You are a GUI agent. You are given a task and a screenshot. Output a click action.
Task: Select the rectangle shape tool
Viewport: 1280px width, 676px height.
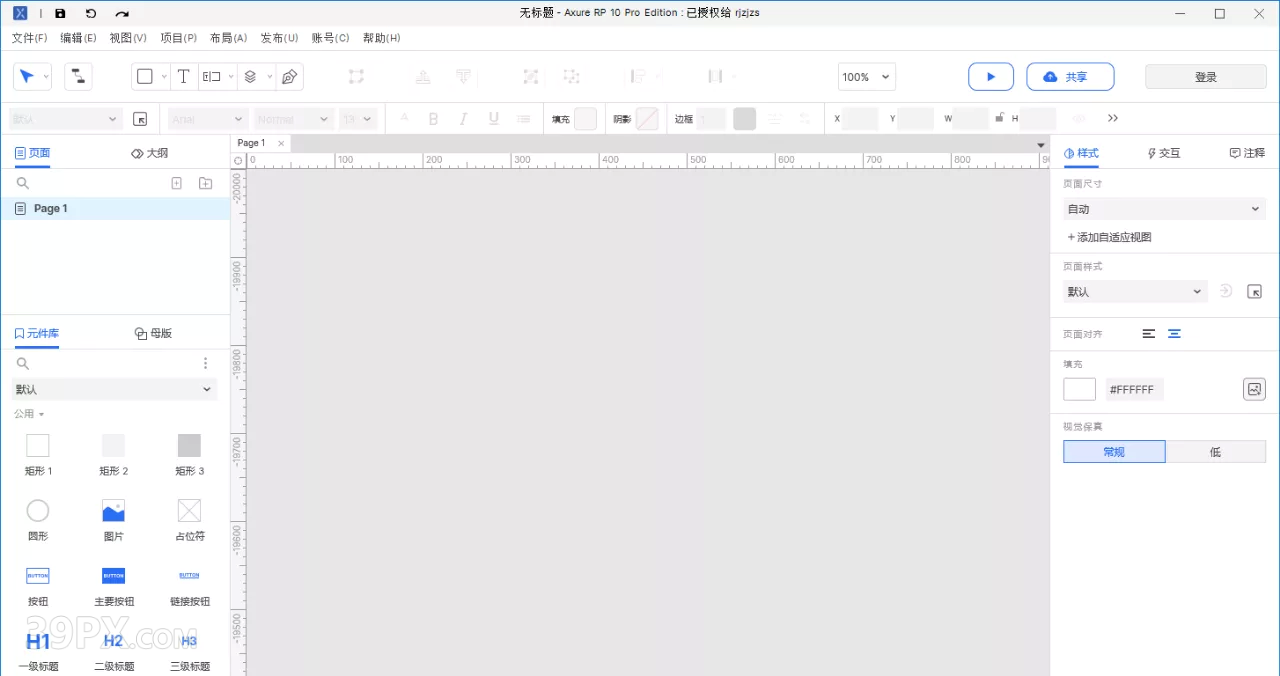pyautogui.click(x=145, y=77)
